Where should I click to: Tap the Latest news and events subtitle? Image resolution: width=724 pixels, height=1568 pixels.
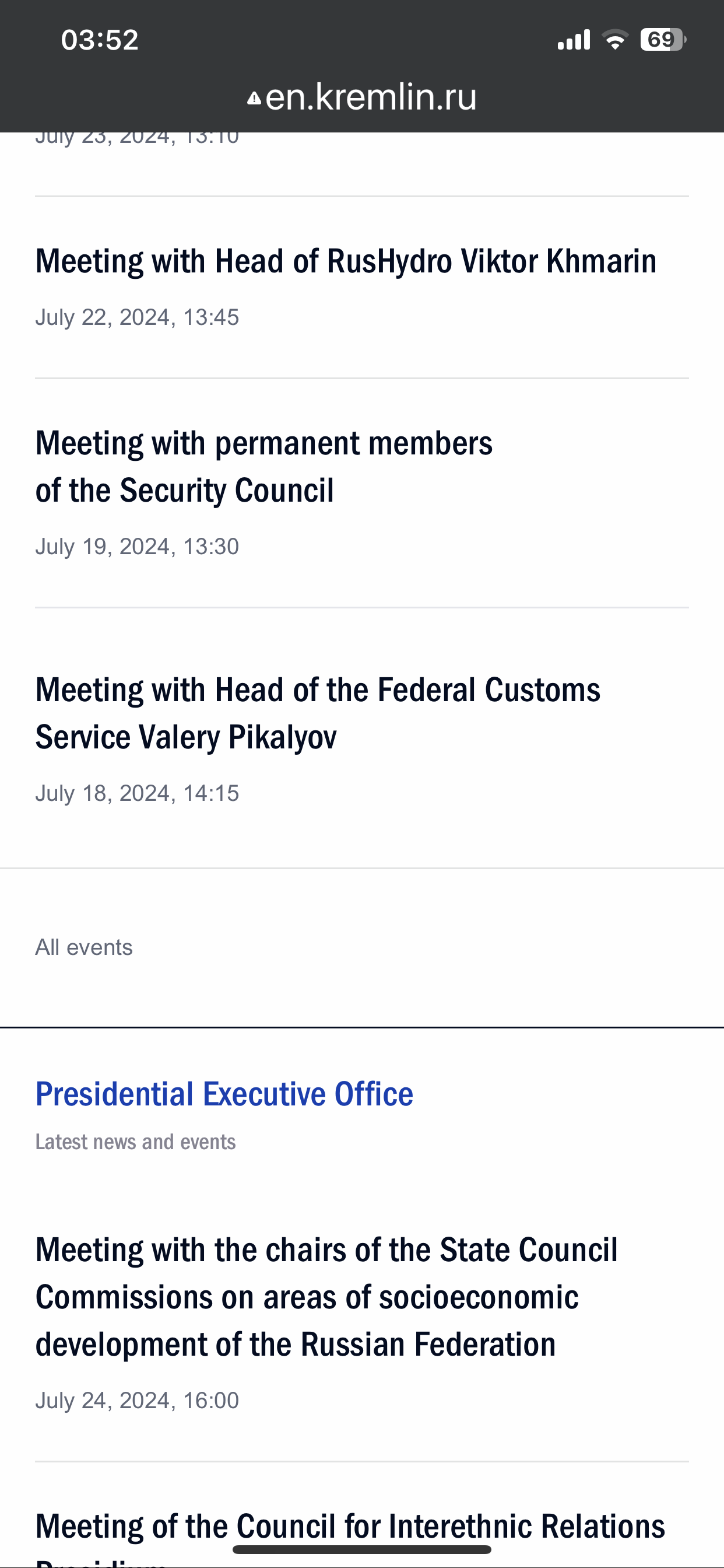tap(135, 1142)
